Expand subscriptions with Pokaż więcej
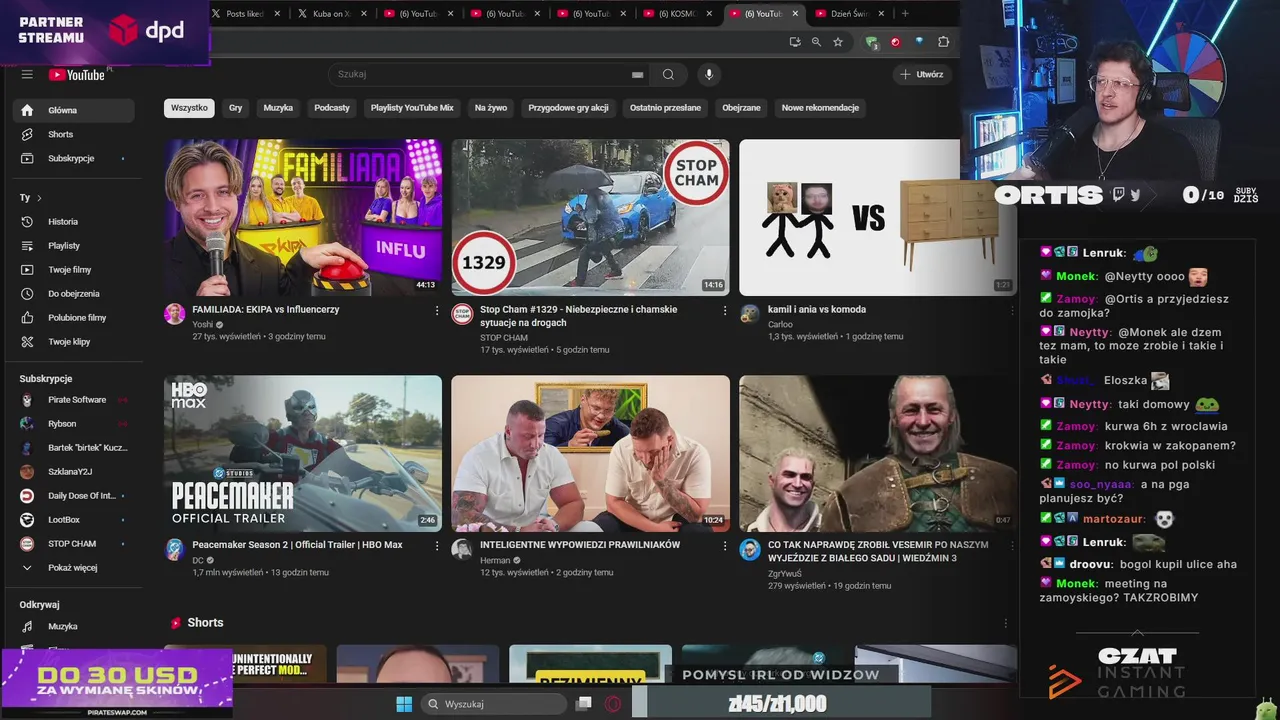Screen dimensions: 1280x720 click(73, 567)
